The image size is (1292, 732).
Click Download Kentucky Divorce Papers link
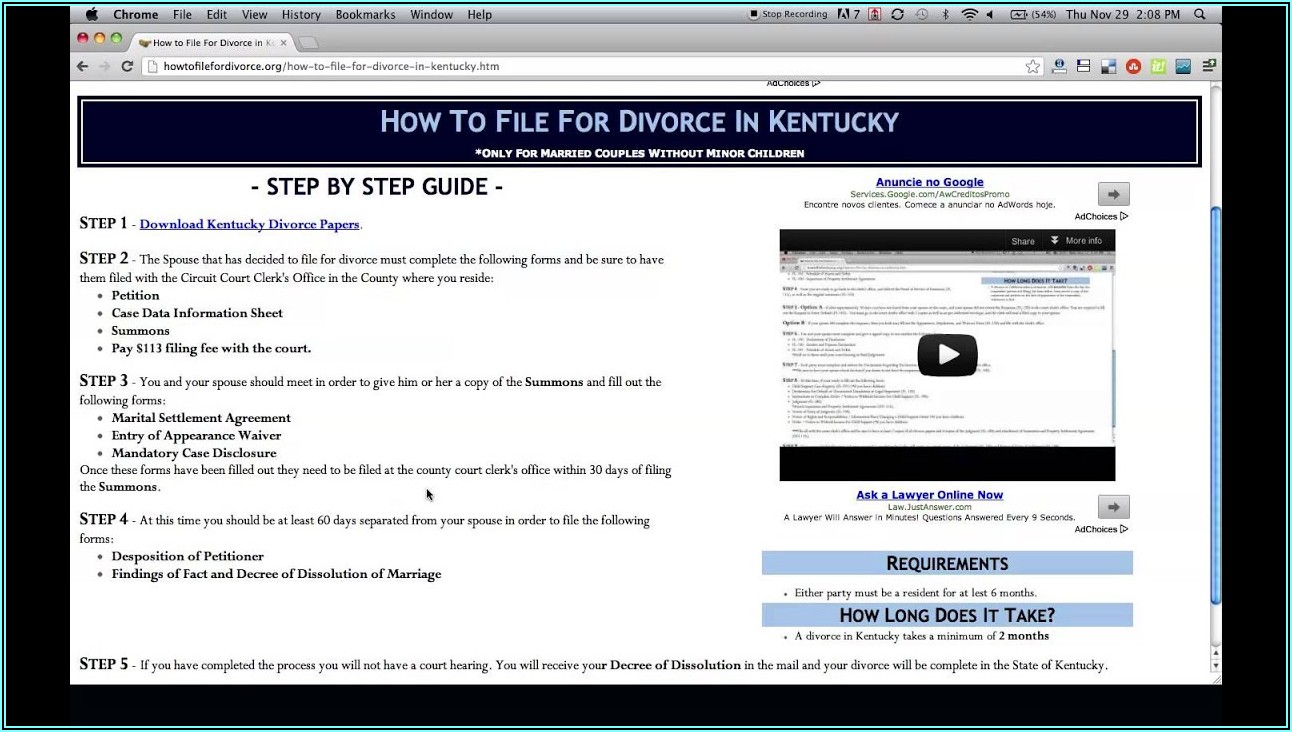click(x=249, y=224)
